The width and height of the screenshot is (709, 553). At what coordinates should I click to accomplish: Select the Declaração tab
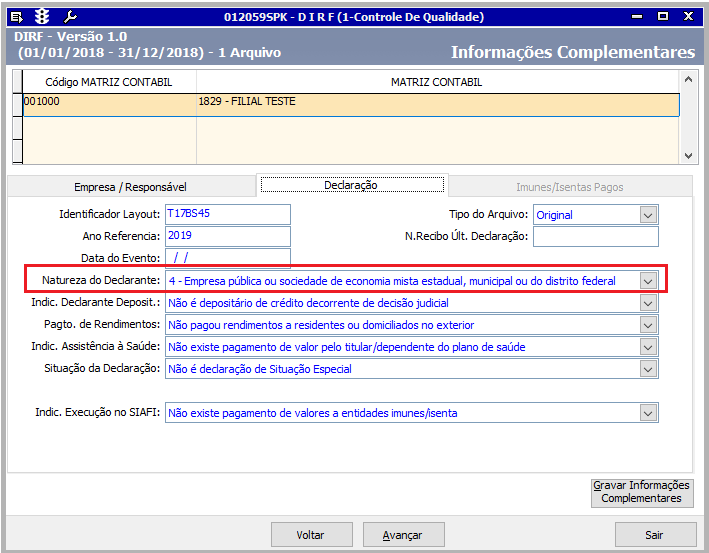coord(351,185)
